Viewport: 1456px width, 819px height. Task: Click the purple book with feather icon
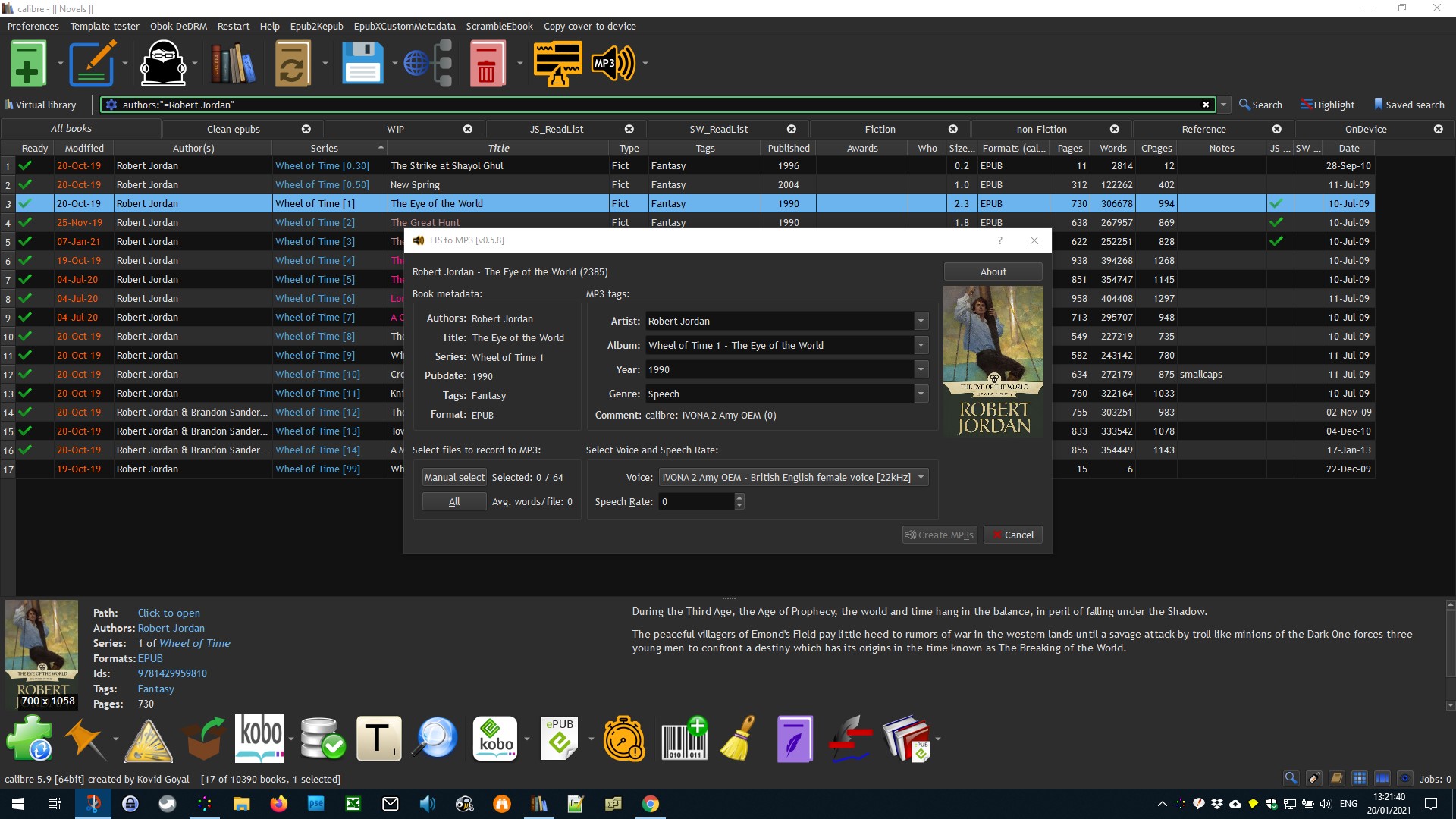pyautogui.click(x=795, y=739)
